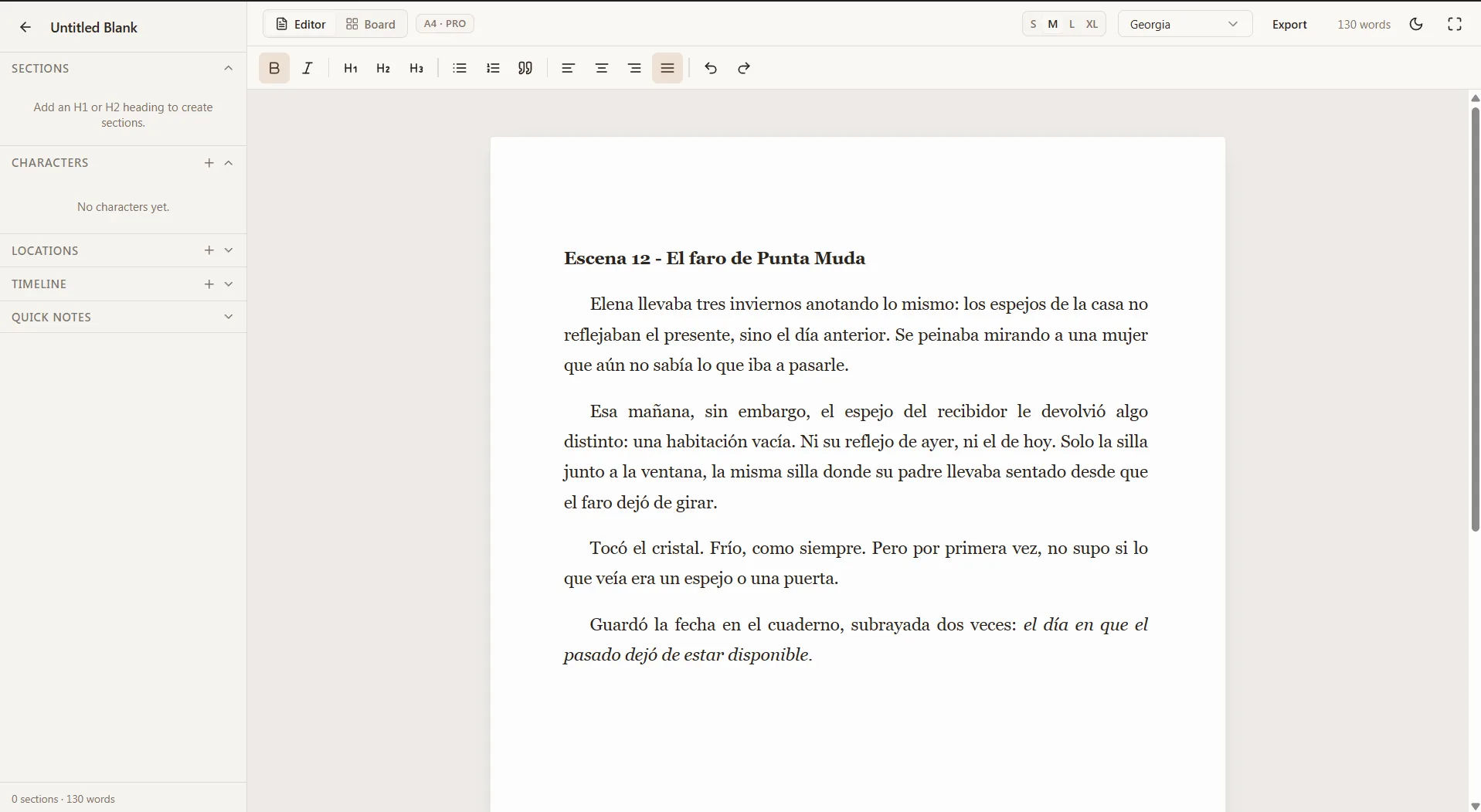Center align the text

point(602,68)
